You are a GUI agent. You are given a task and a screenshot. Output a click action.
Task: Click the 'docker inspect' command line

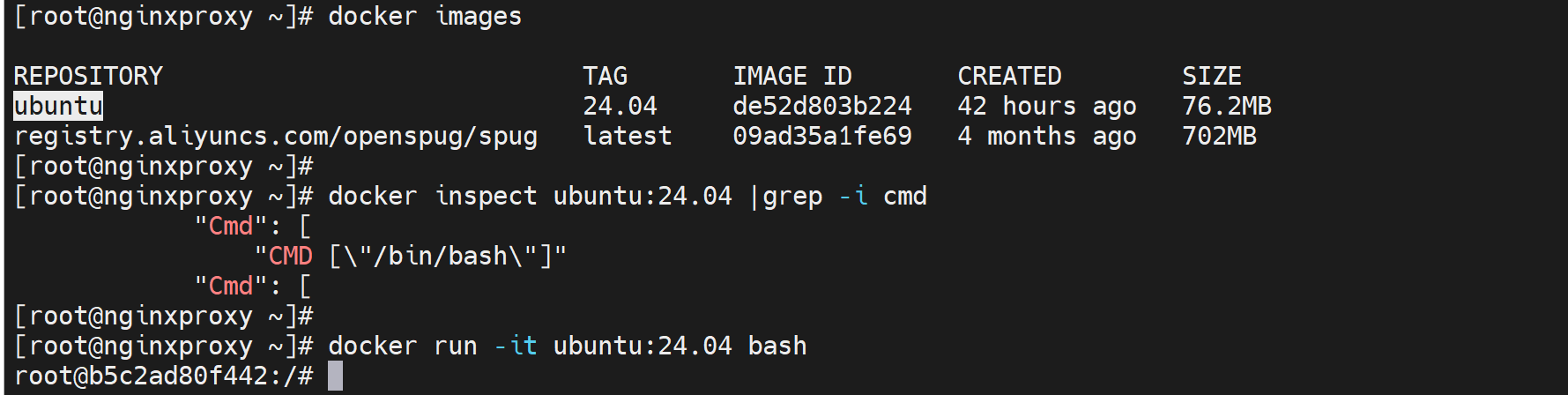click(627, 197)
